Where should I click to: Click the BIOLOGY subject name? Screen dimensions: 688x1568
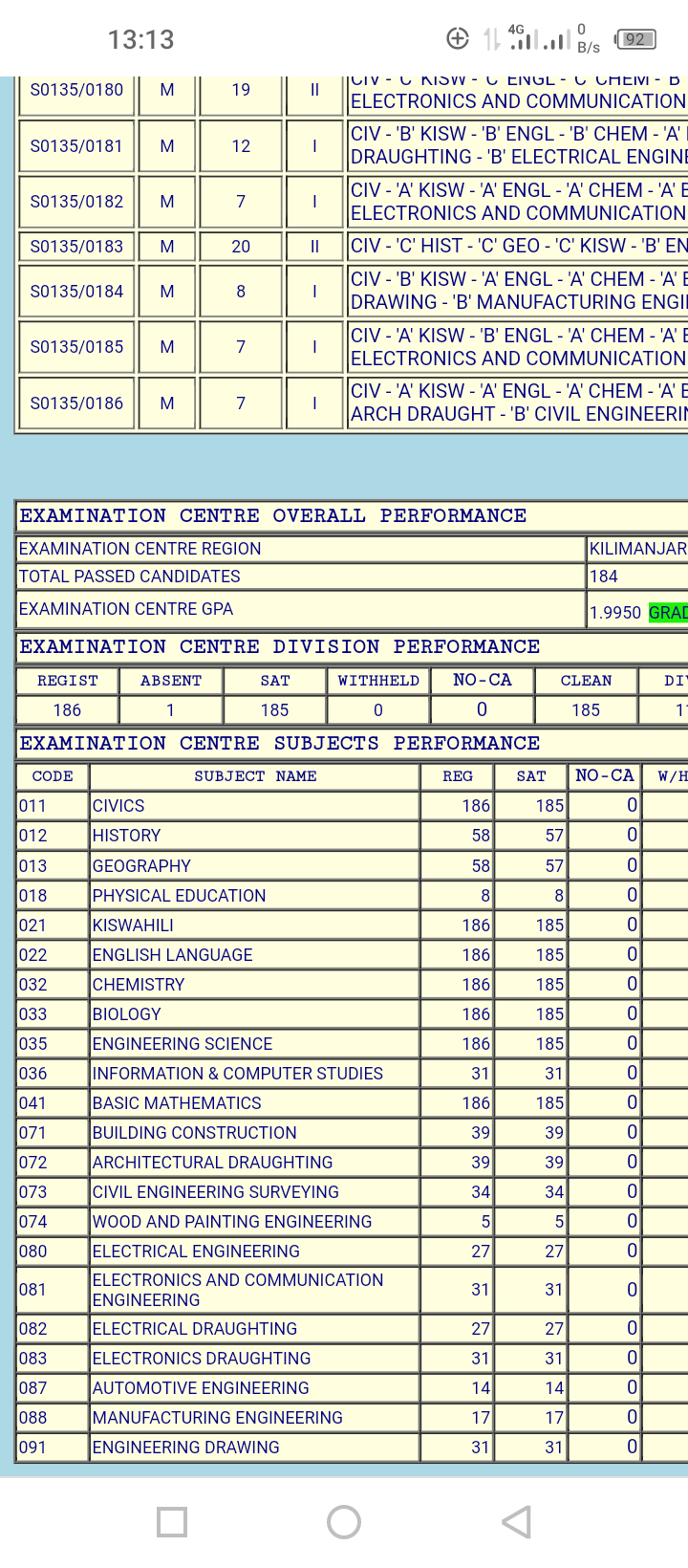point(127,1014)
